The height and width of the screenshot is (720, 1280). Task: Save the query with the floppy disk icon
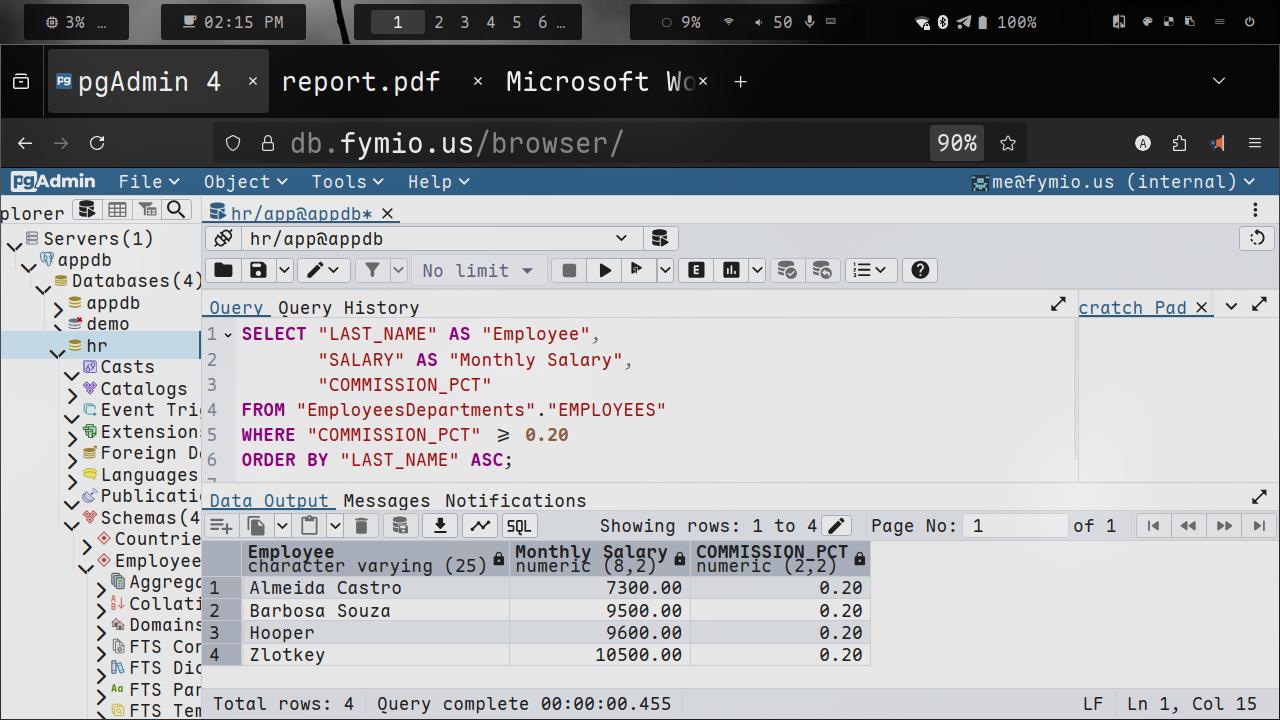click(258, 270)
